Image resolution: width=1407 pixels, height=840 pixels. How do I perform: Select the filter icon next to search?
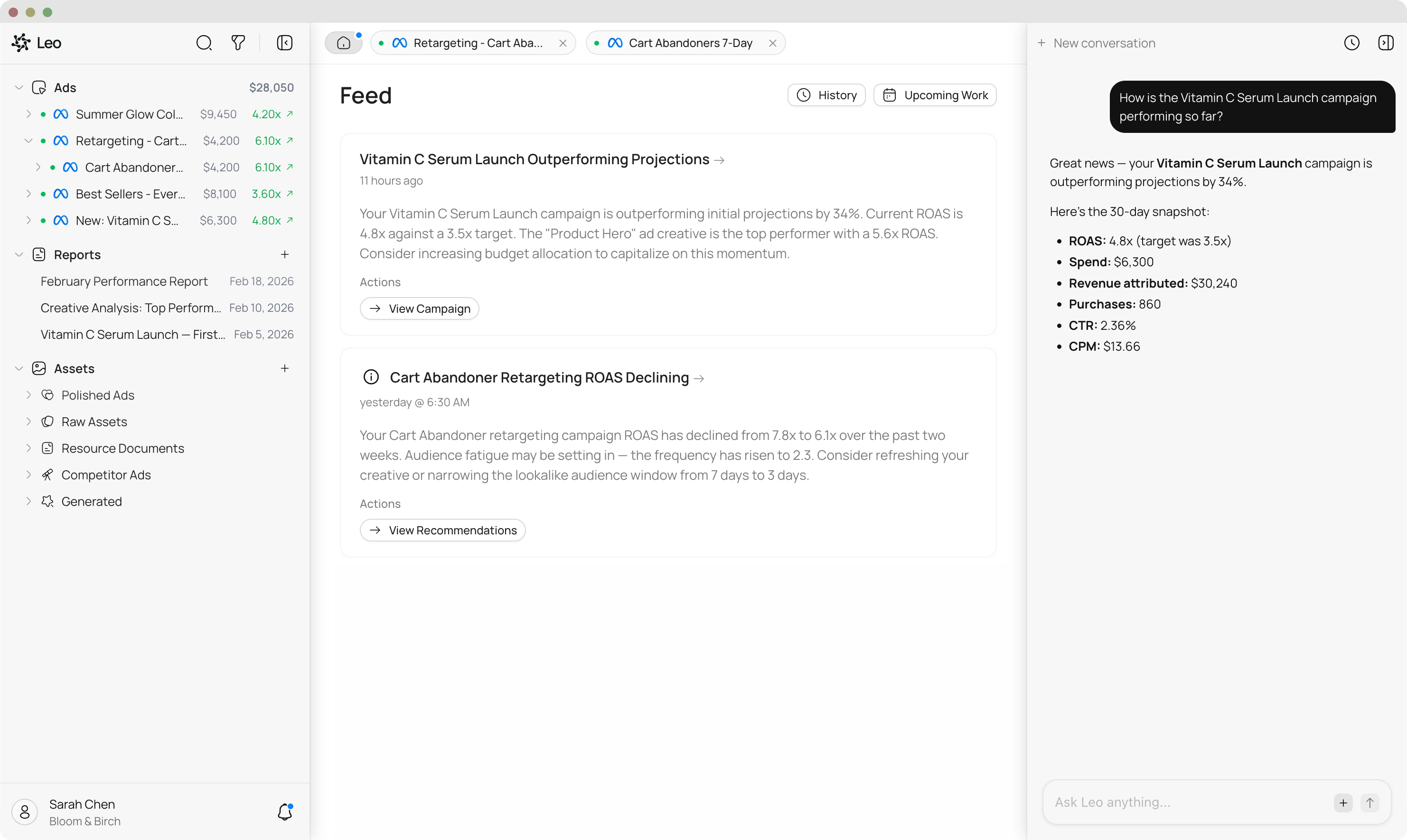[238, 42]
